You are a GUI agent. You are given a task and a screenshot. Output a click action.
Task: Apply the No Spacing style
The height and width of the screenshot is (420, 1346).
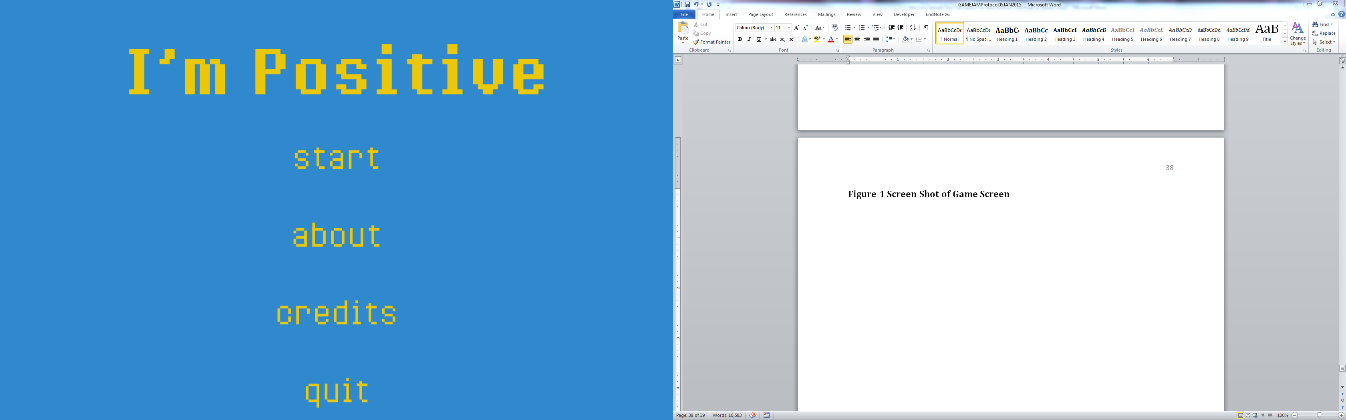(x=978, y=33)
